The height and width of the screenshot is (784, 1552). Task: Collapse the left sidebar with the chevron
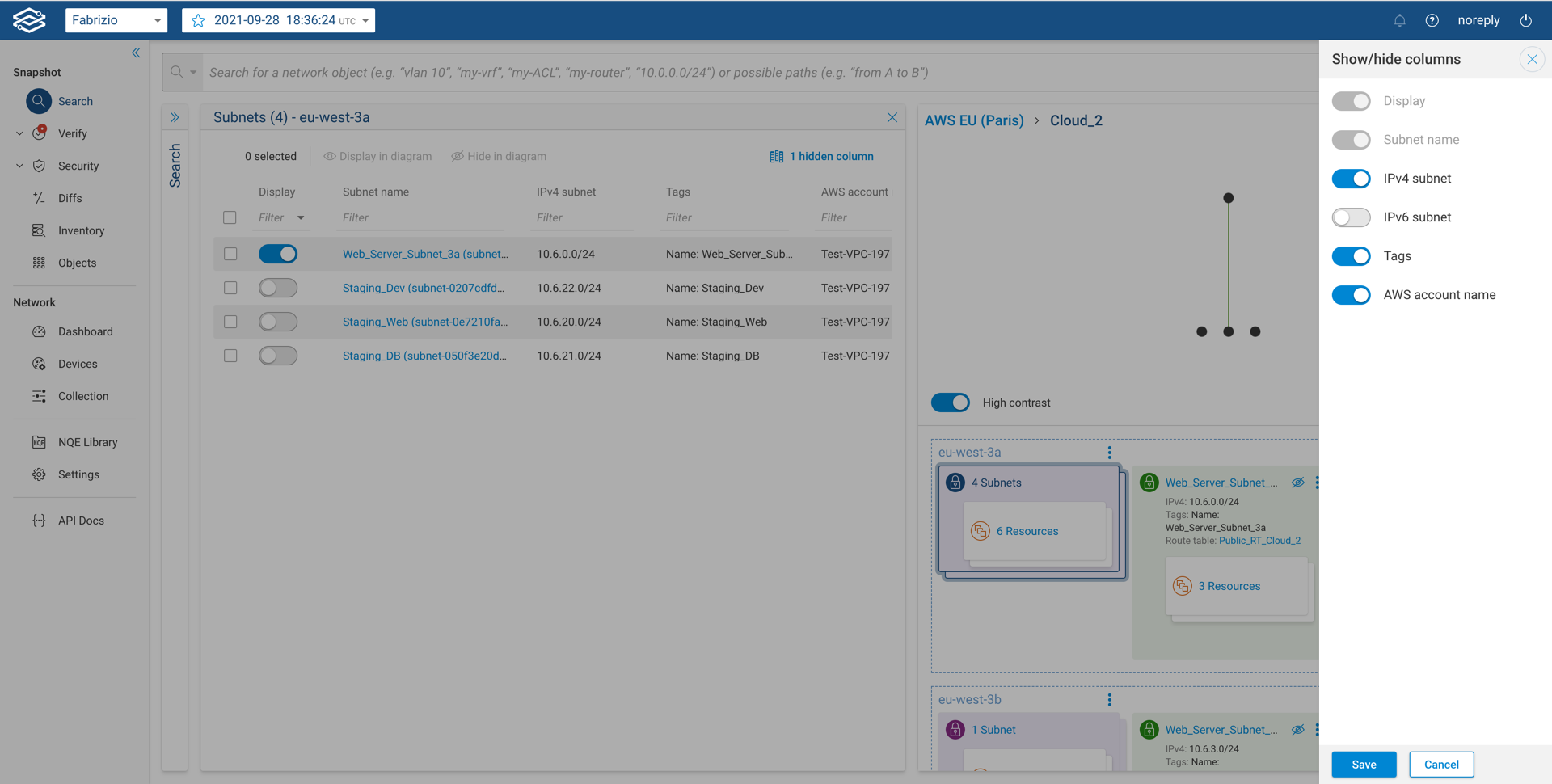136,53
